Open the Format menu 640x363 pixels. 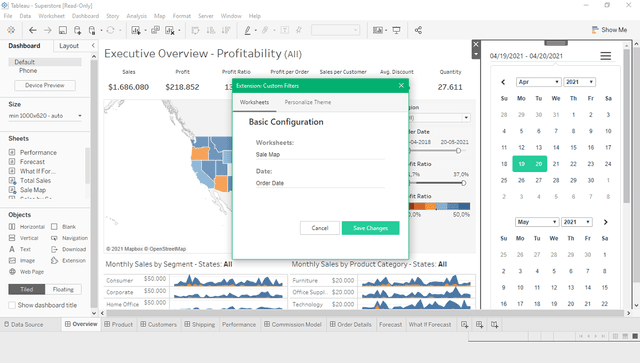[x=182, y=16]
